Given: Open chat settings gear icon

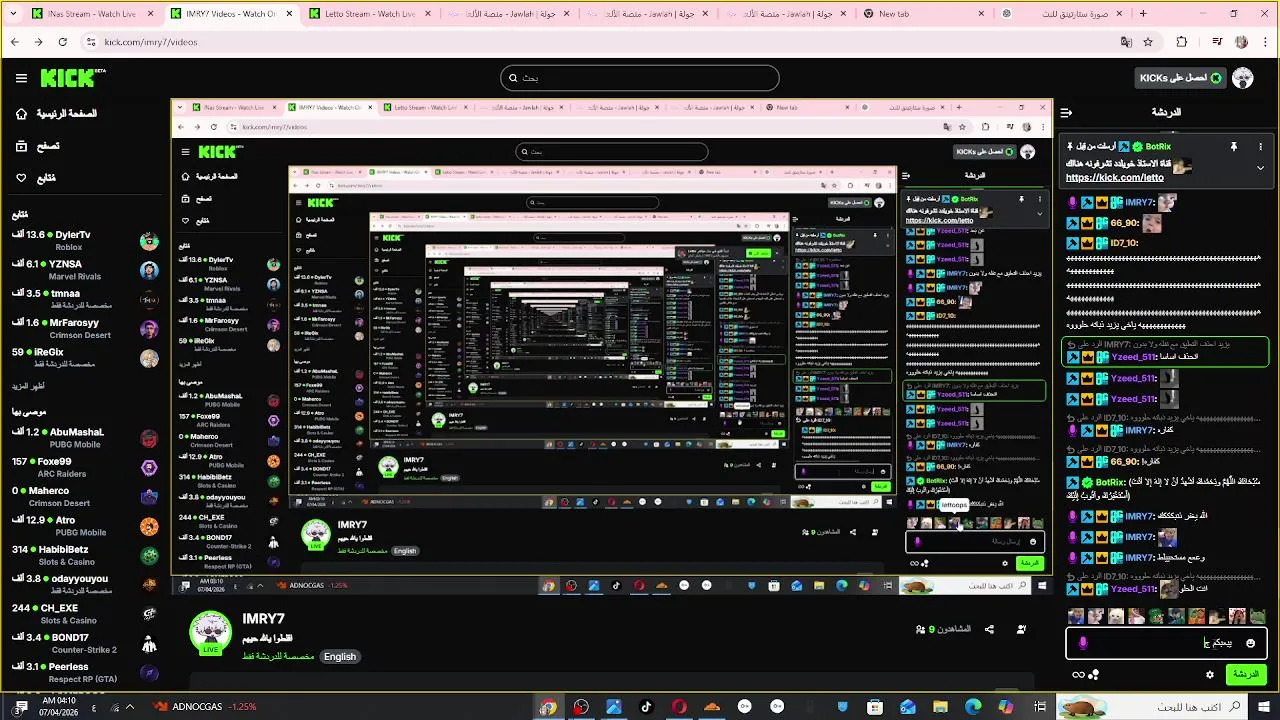Looking at the screenshot, I should (1210, 675).
